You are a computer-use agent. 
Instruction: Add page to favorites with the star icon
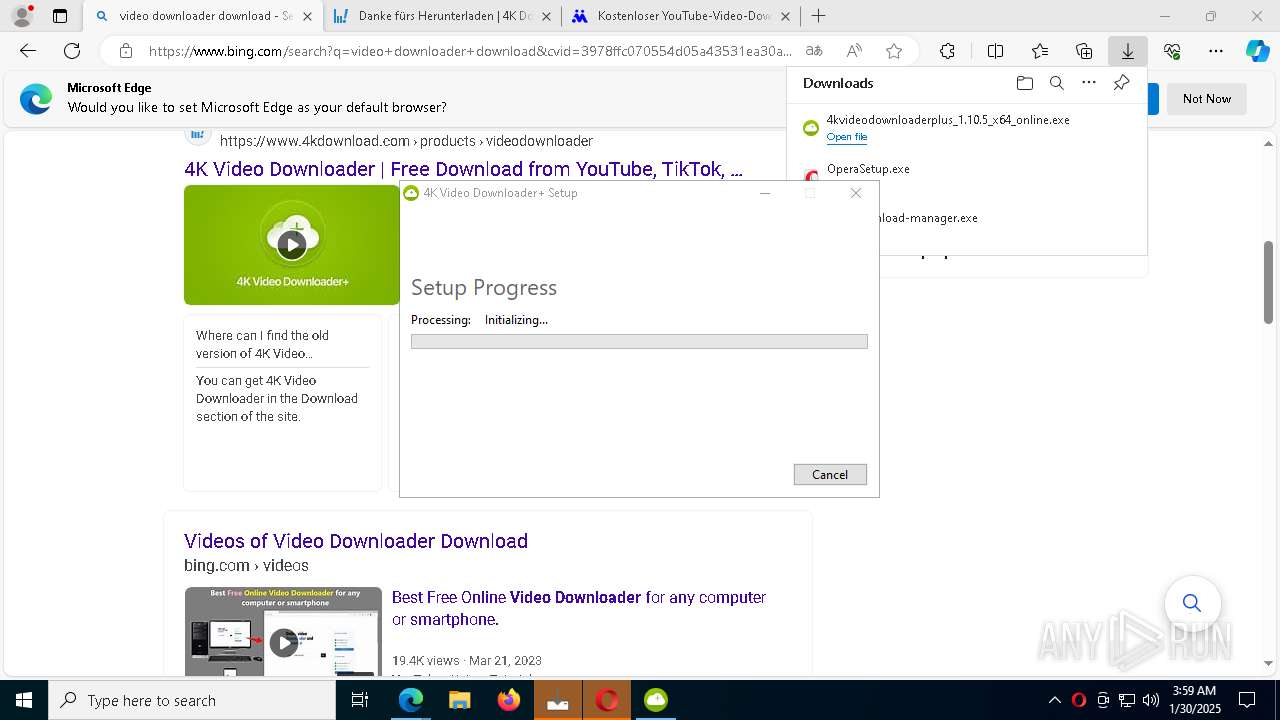894,51
